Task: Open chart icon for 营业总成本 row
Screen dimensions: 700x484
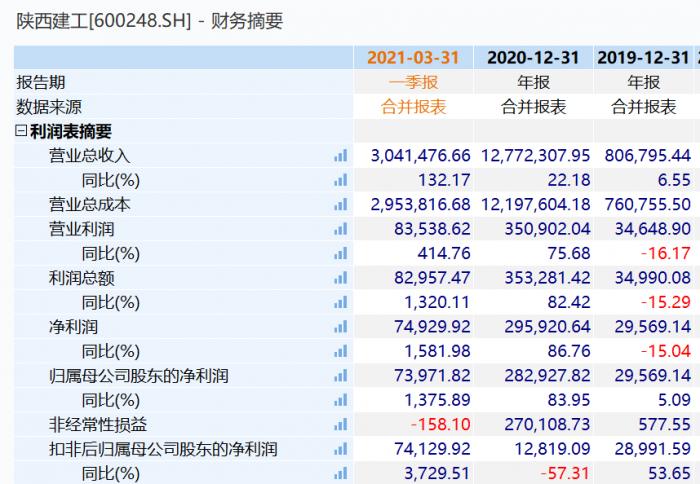Action: (x=341, y=204)
